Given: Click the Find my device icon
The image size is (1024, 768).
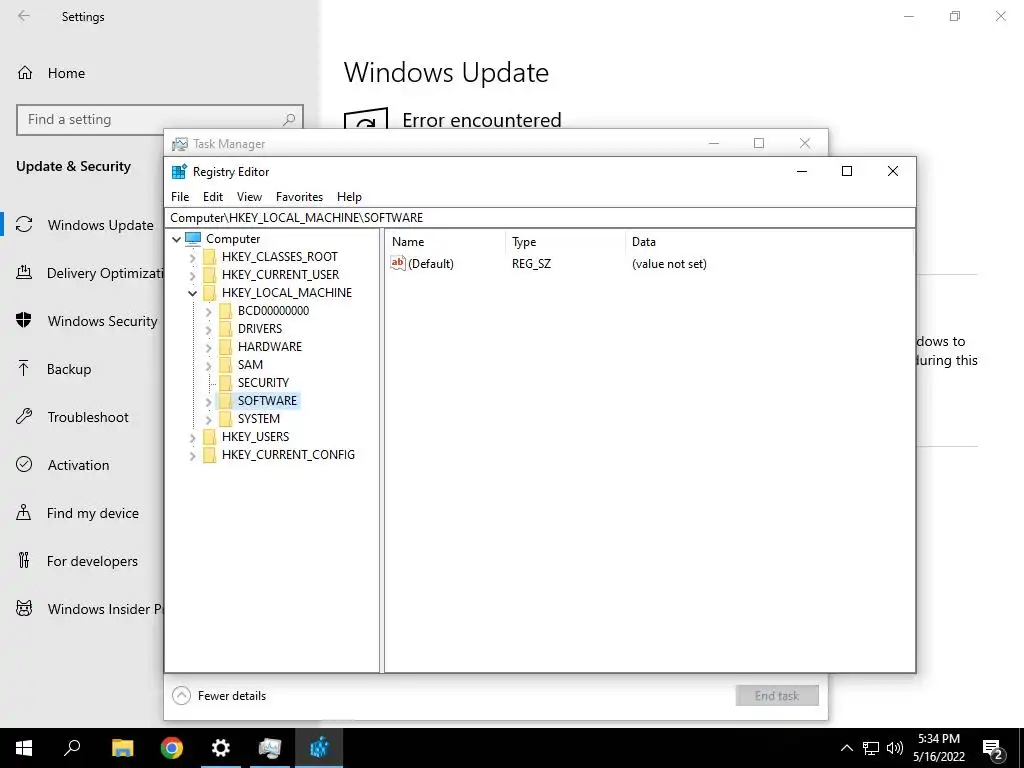Looking at the screenshot, I should pyautogui.click(x=24, y=513).
